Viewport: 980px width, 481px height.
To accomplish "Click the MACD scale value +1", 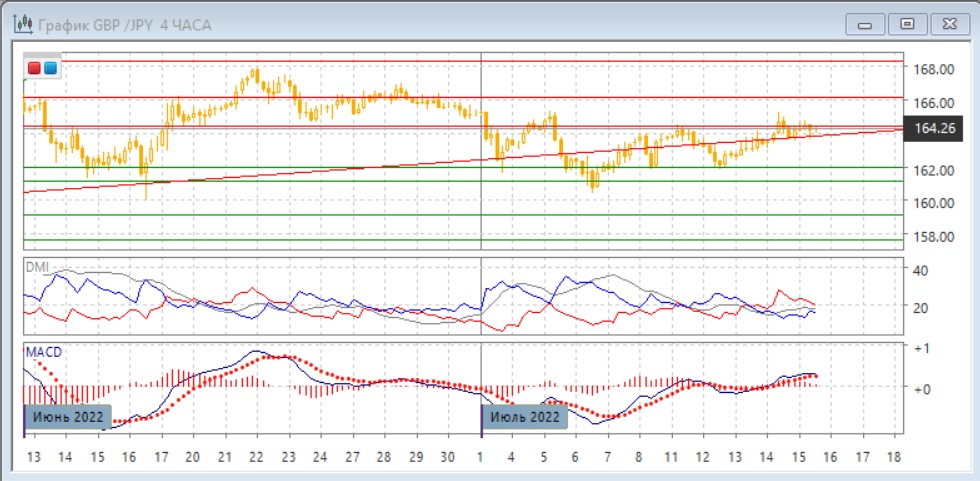I will pyautogui.click(x=920, y=348).
